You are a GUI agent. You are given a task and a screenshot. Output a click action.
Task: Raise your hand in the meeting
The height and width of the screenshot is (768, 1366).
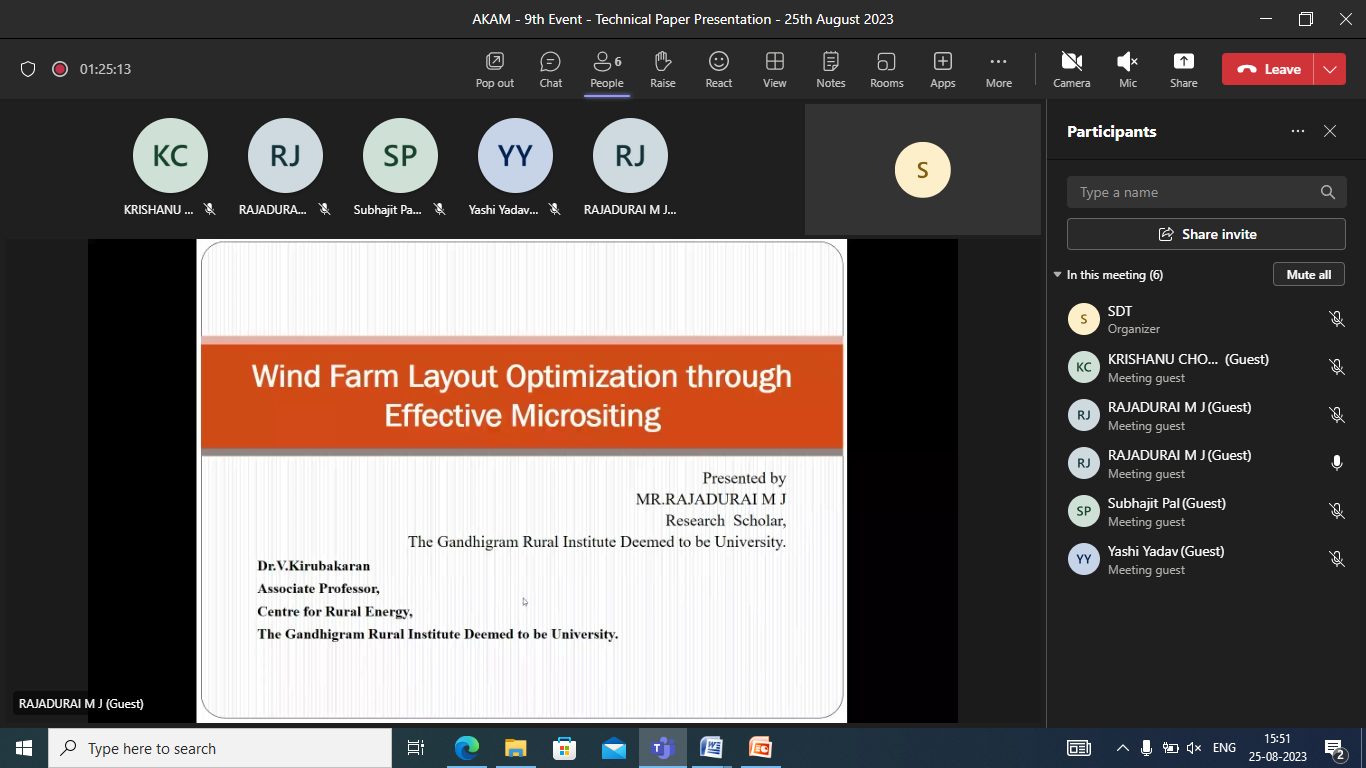(662, 69)
